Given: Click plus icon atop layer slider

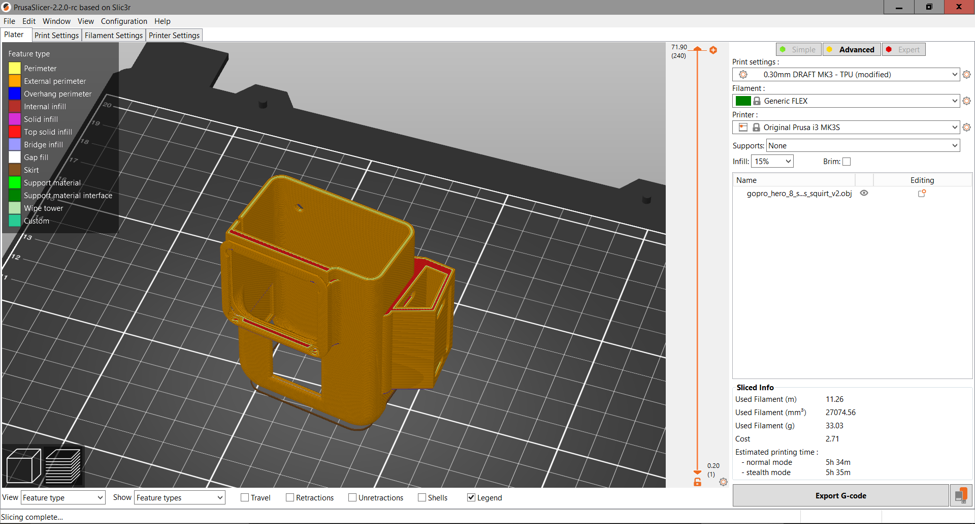Looking at the screenshot, I should pos(713,50).
